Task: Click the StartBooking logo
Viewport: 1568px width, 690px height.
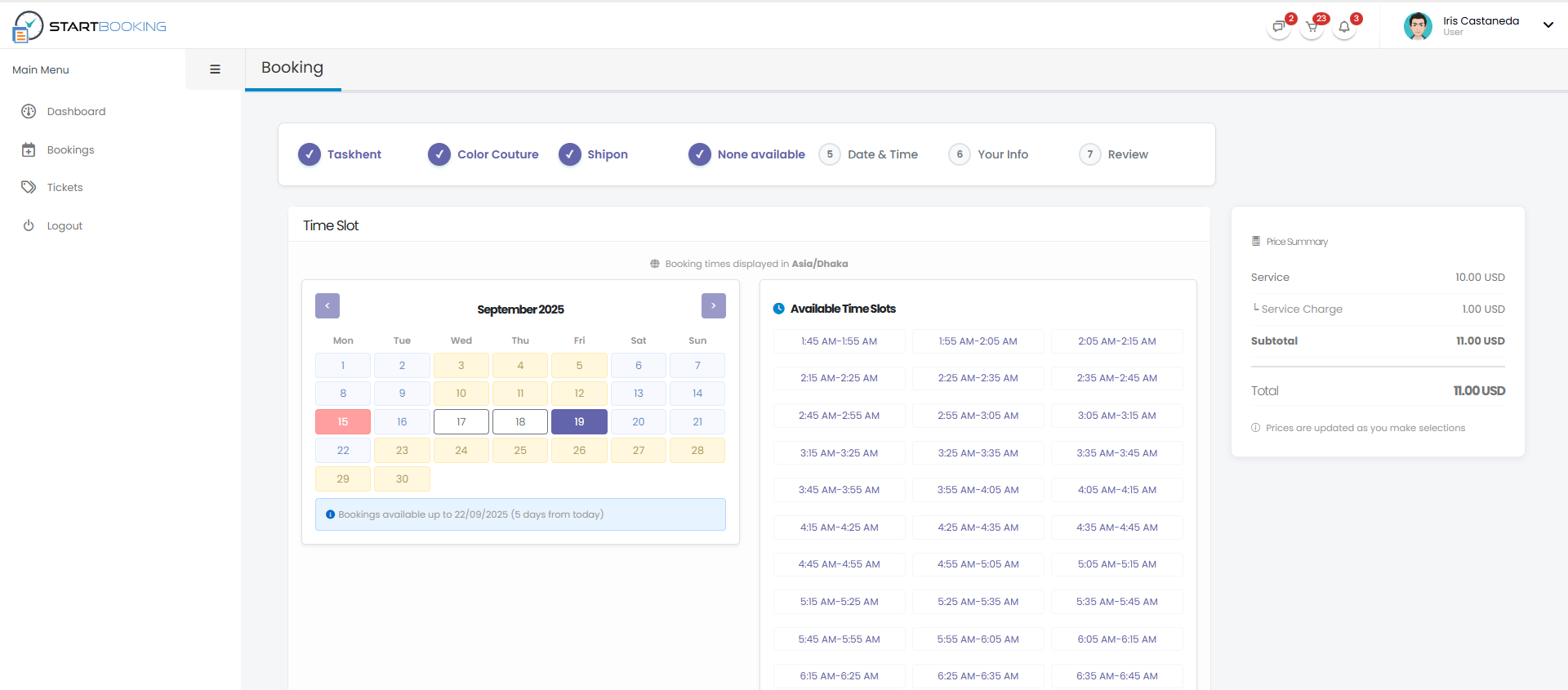Action: click(90, 26)
